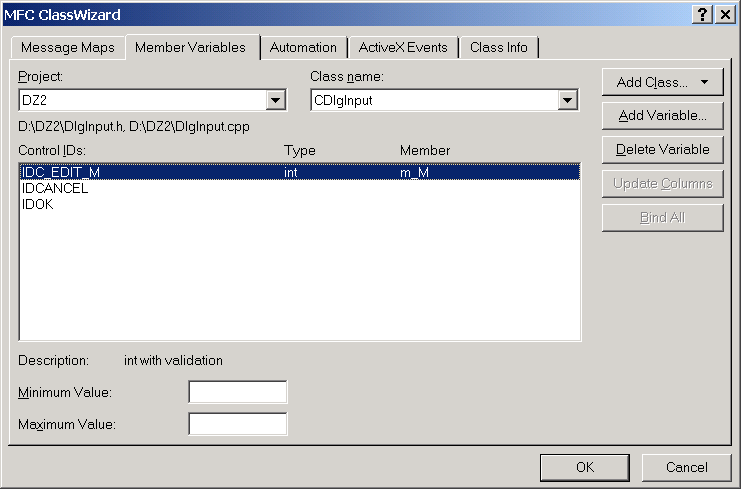Select the IDC_EDIT_M control ID row
741x489 pixels.
300,172
